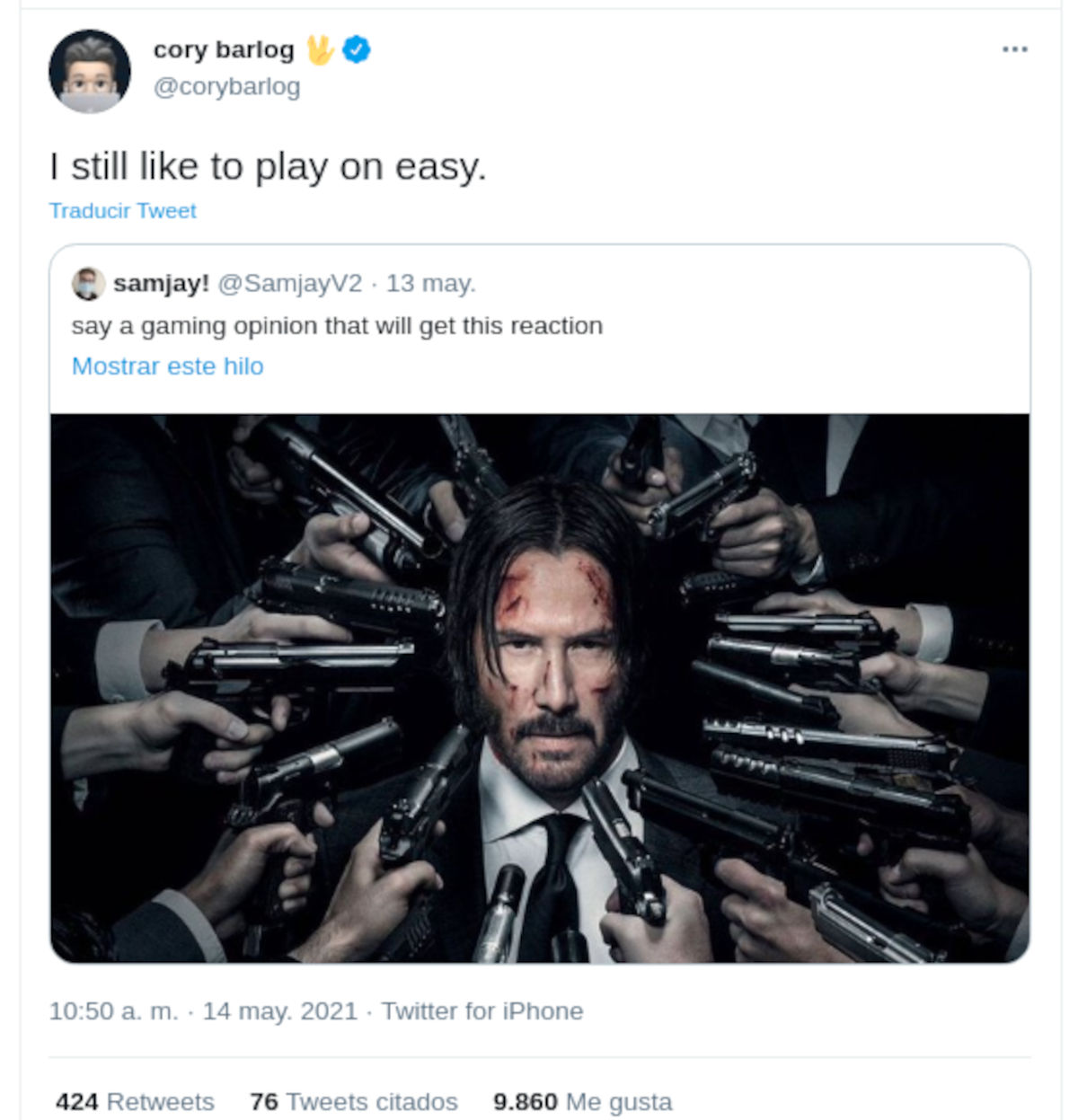View the 424 Retweets list
The width and height of the screenshot is (1078, 1120).
click(x=135, y=1102)
